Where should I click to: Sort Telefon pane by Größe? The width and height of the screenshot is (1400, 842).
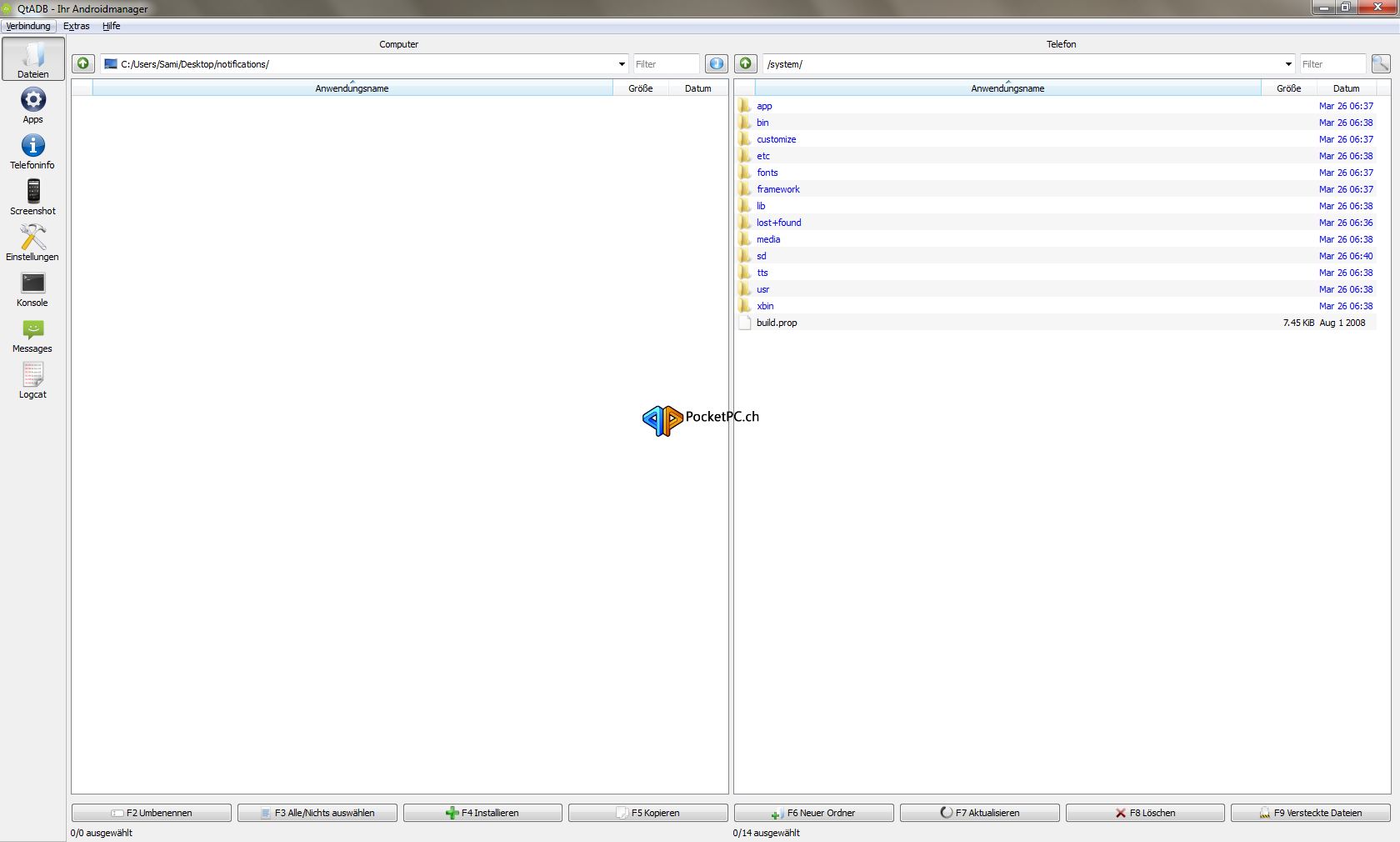[x=1288, y=88]
